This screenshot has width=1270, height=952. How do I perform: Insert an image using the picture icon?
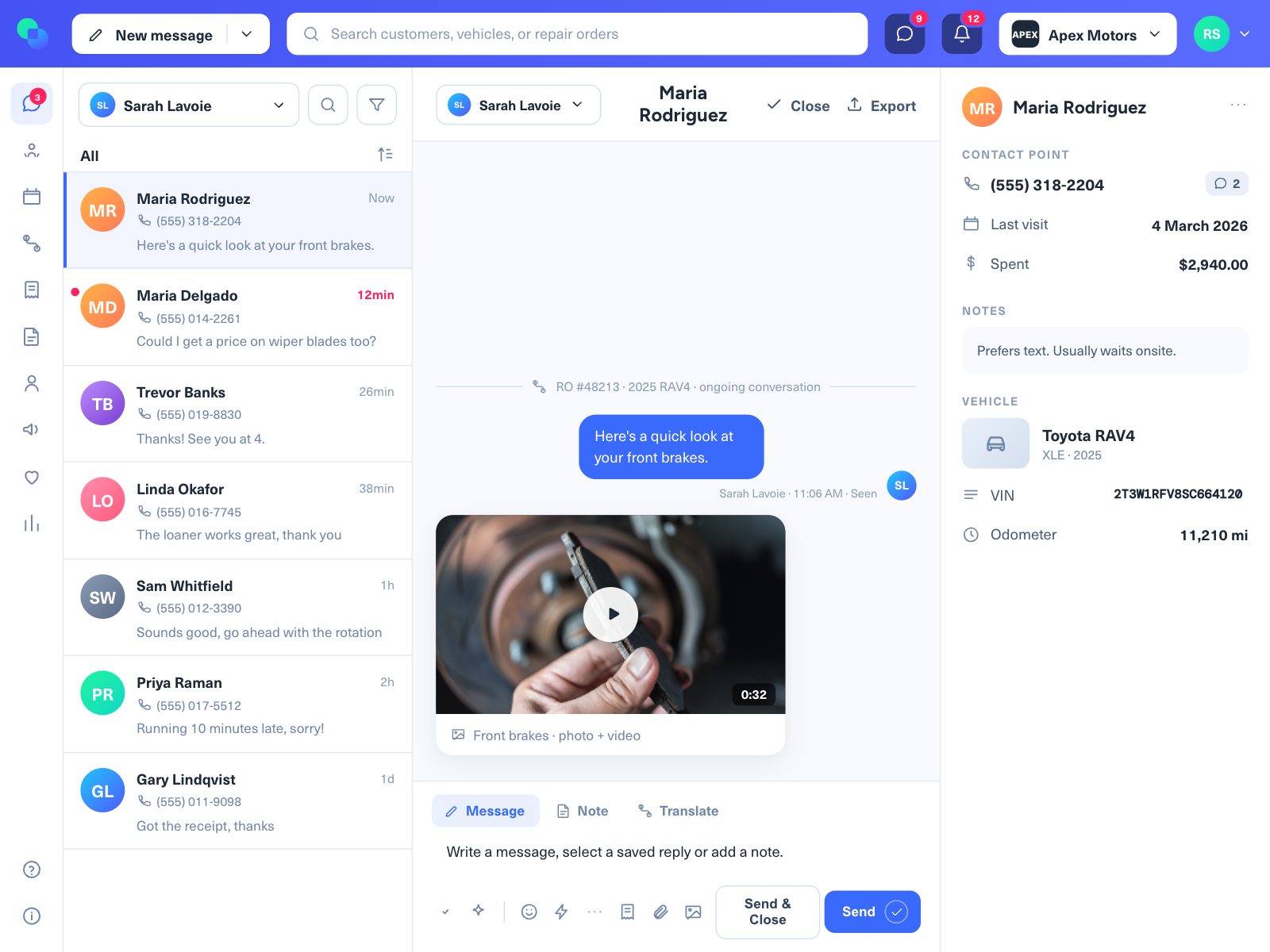point(693,912)
